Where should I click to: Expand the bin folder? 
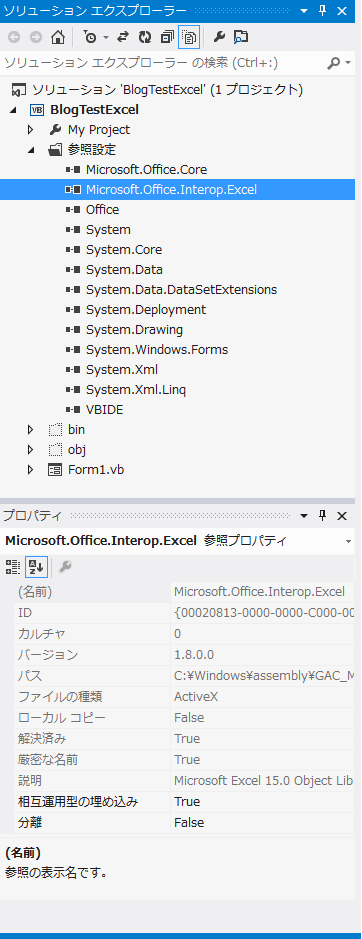pos(31,429)
